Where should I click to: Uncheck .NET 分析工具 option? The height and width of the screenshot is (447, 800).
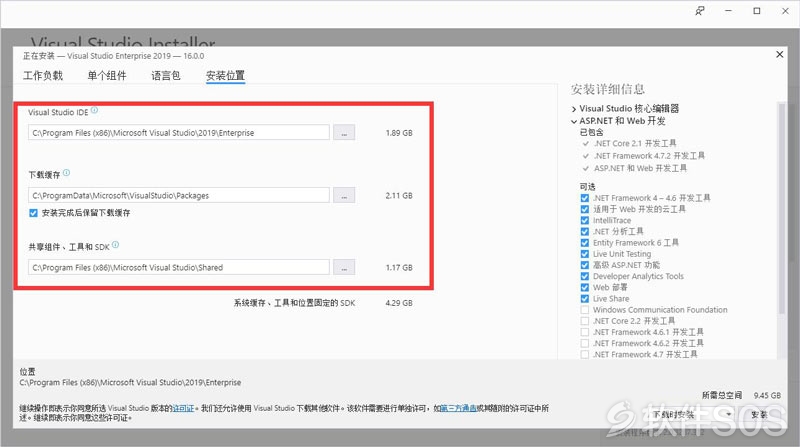585,232
